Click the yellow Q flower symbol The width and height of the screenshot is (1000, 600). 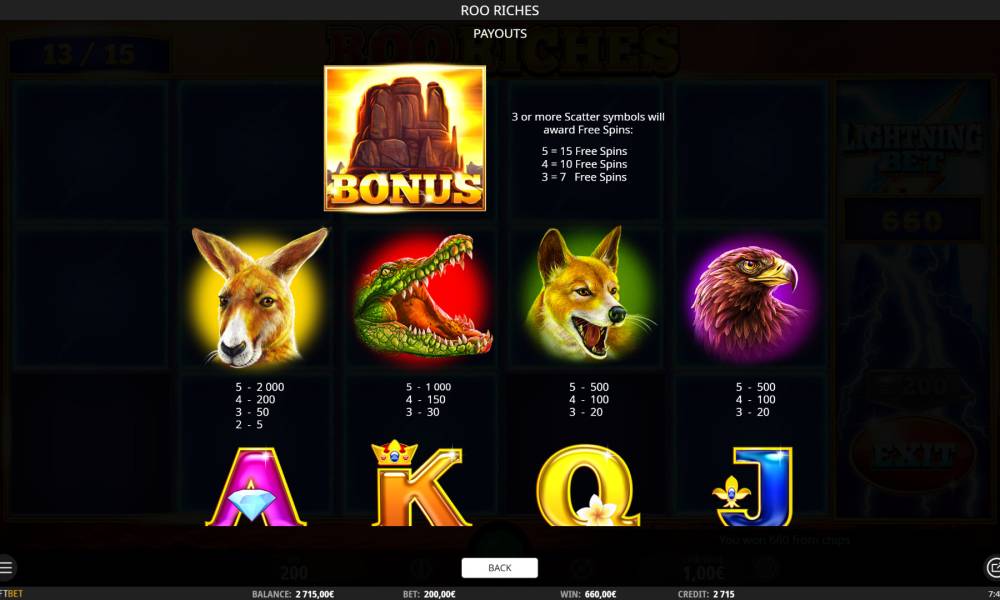[x=587, y=485]
